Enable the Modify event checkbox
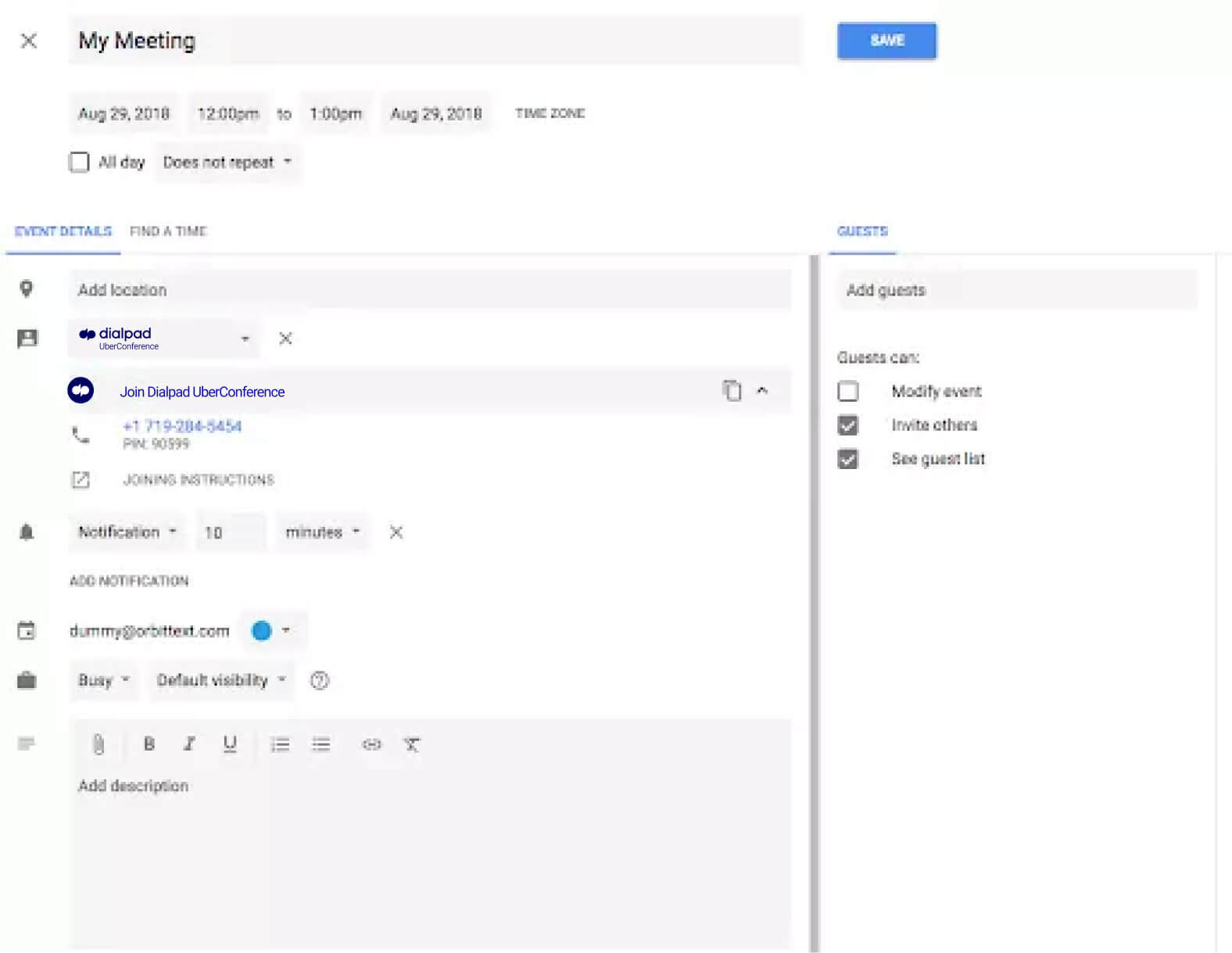This screenshot has width=1232, height=953. point(847,391)
